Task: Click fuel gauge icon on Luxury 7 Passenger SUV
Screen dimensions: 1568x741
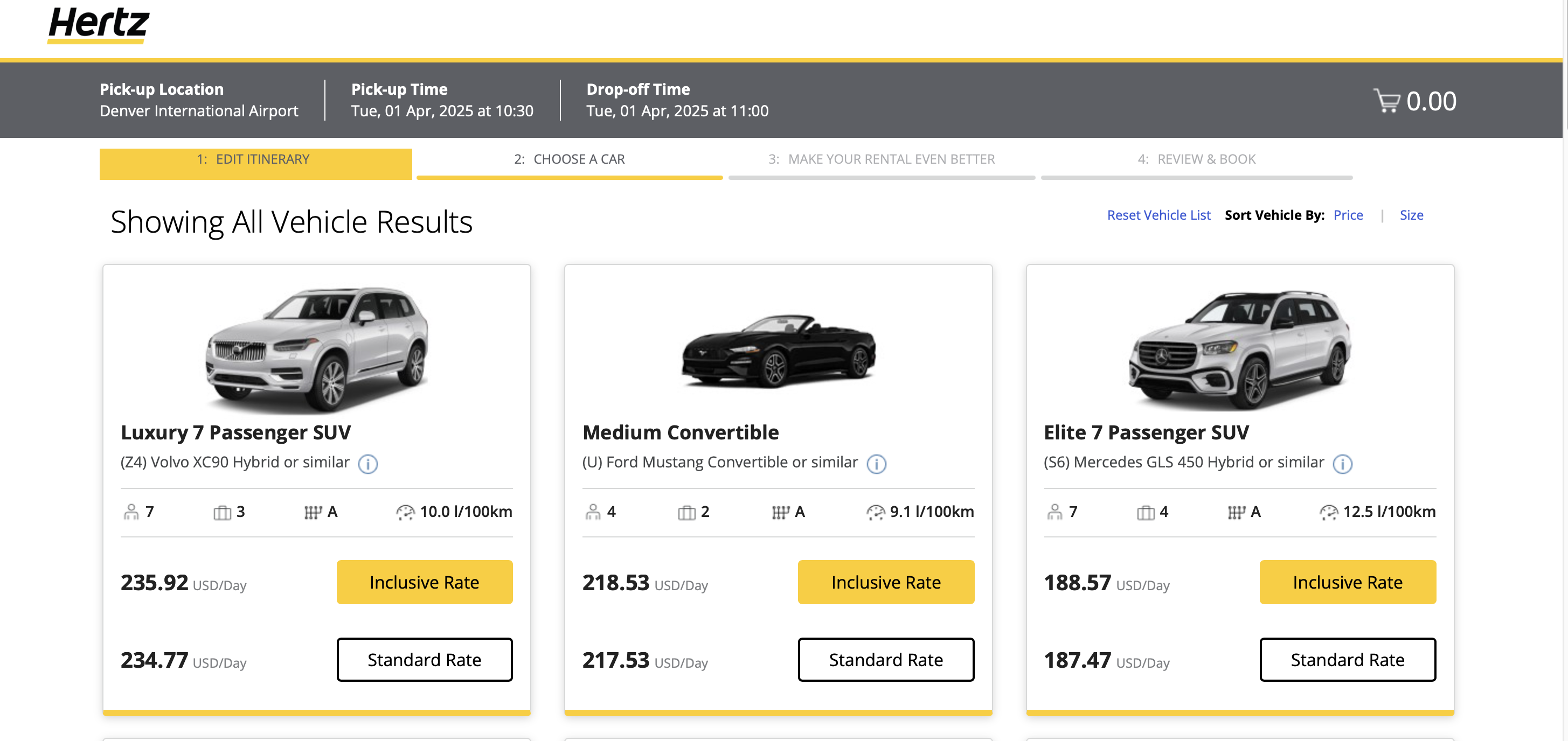Action: (405, 513)
